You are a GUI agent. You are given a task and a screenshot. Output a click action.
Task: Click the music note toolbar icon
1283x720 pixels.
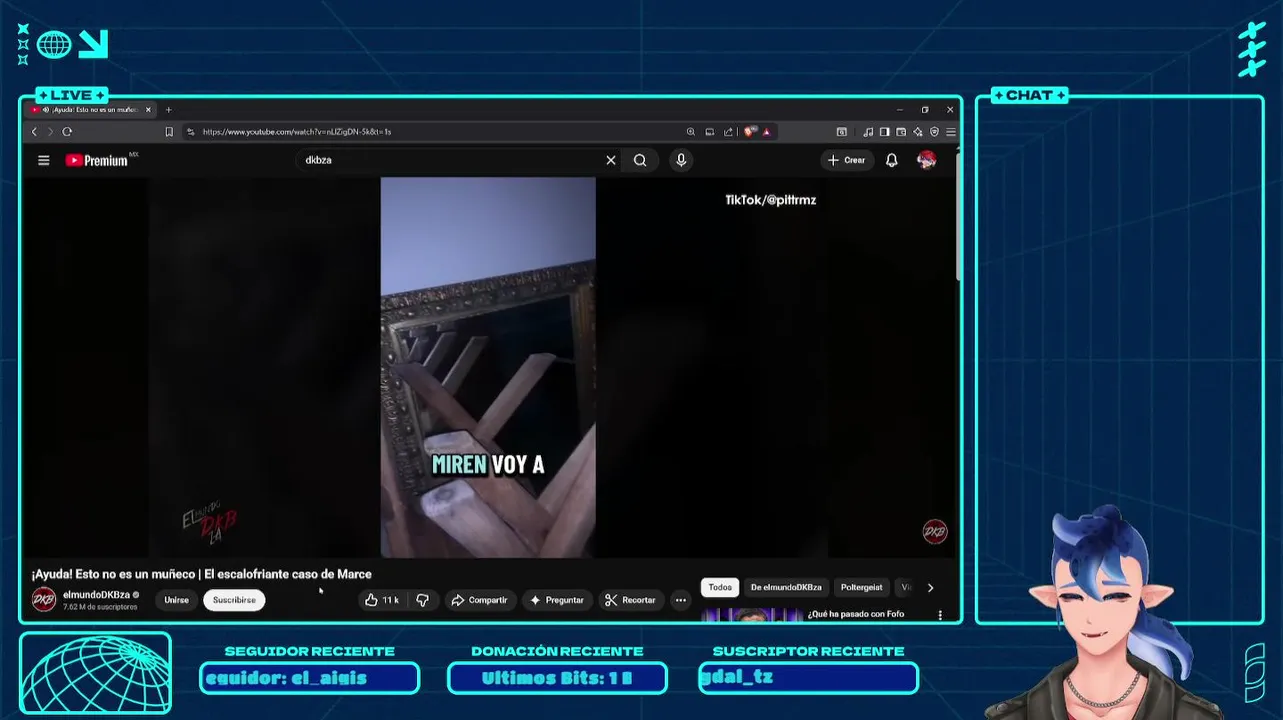click(868, 132)
